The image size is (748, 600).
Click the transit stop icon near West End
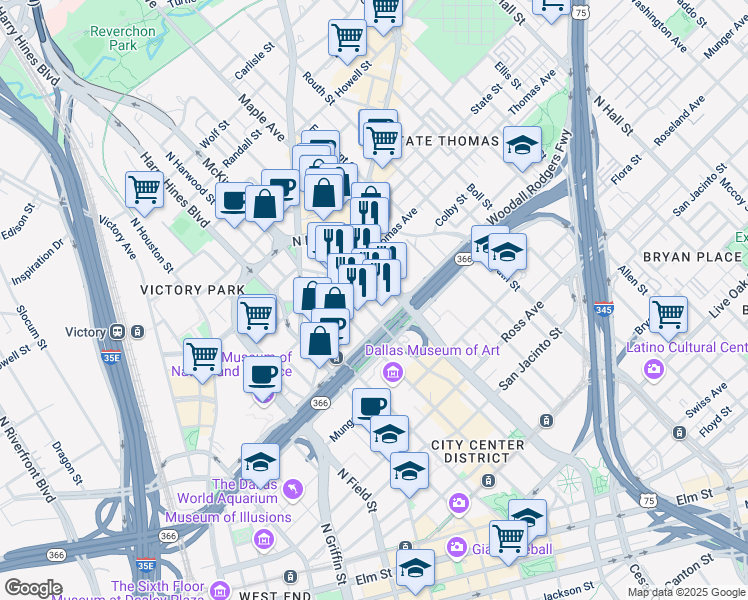click(290, 576)
